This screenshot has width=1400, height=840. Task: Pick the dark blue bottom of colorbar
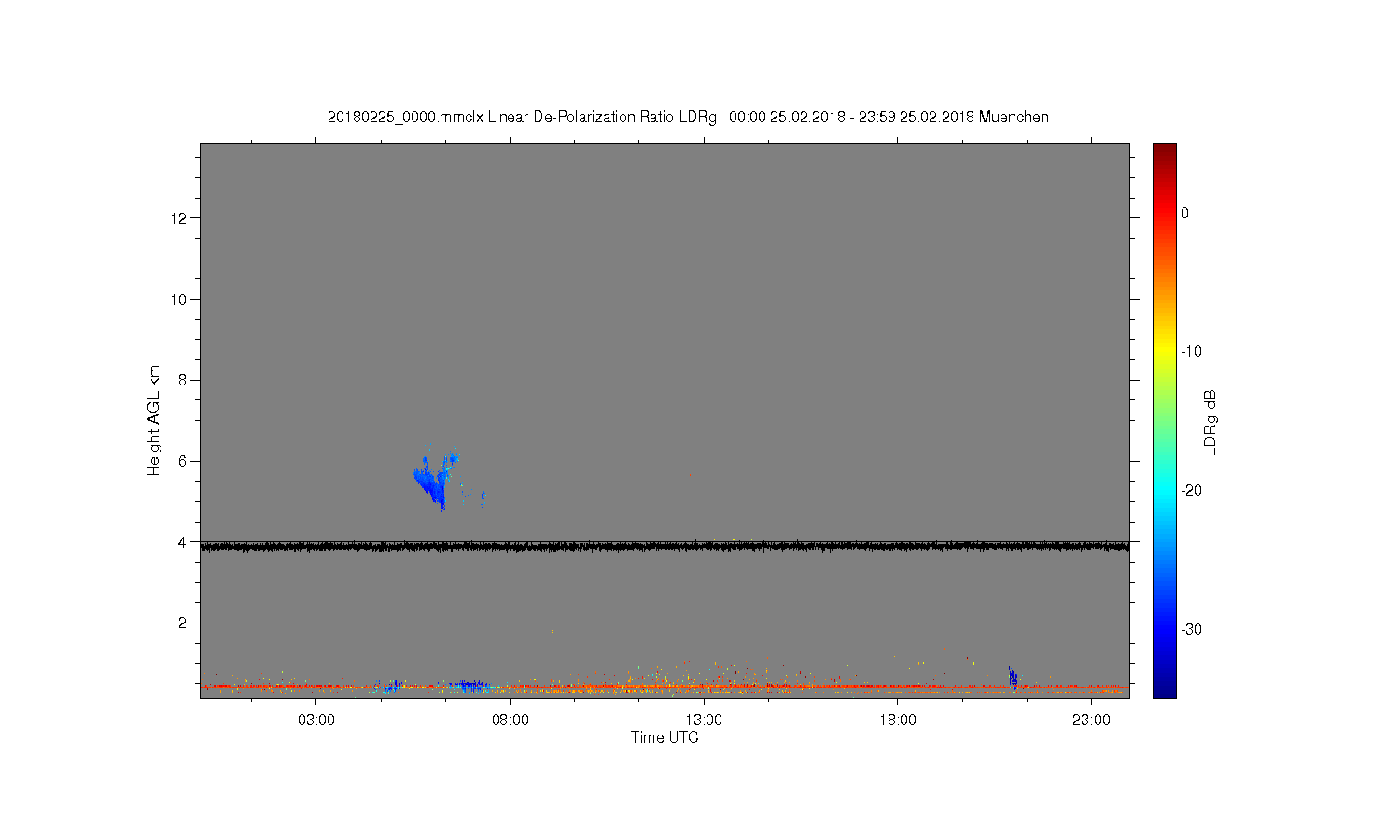[1165, 689]
